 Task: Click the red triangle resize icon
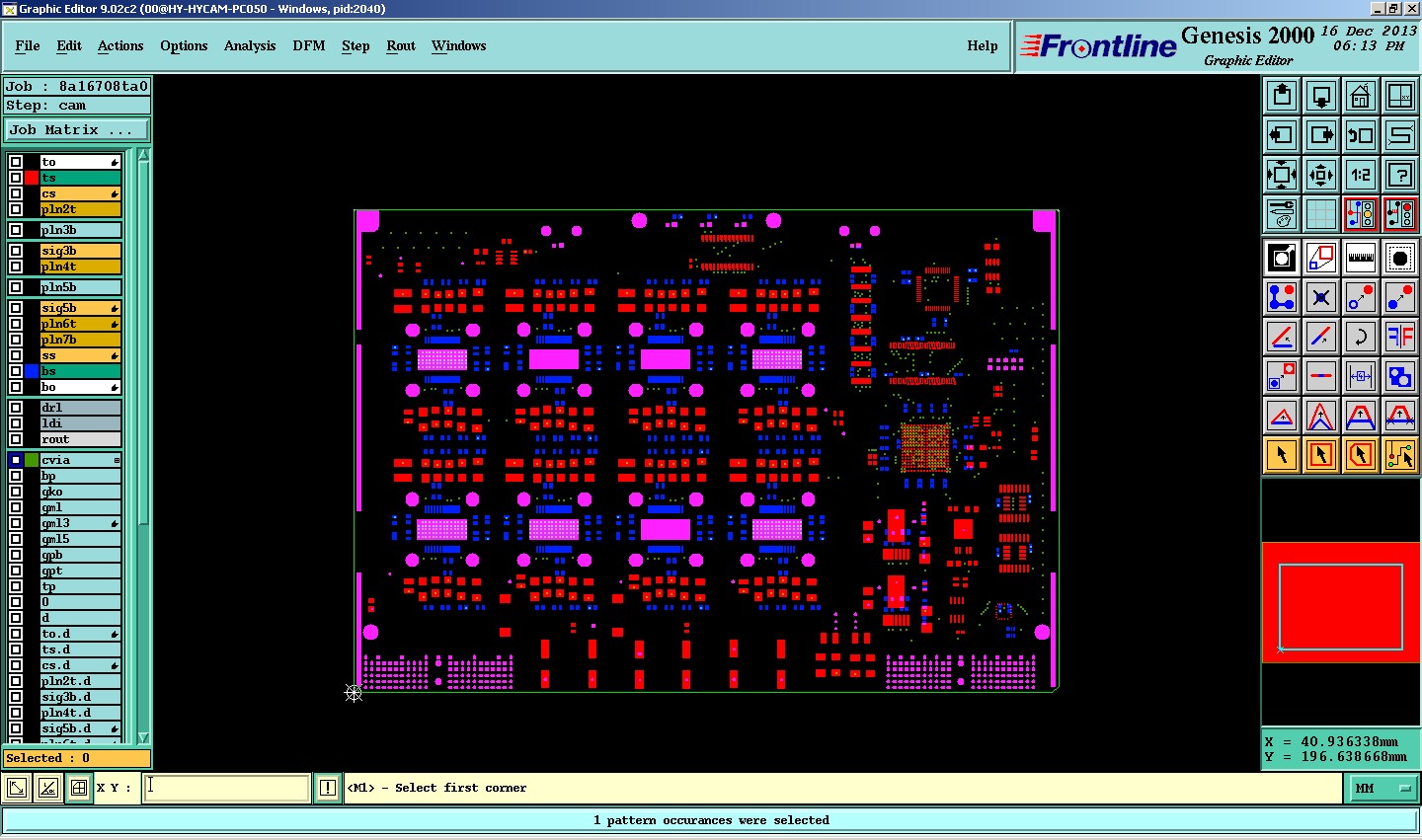point(1282,416)
